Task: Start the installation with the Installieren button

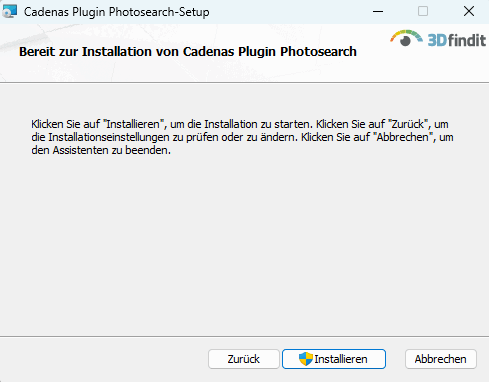Action: 334,359
